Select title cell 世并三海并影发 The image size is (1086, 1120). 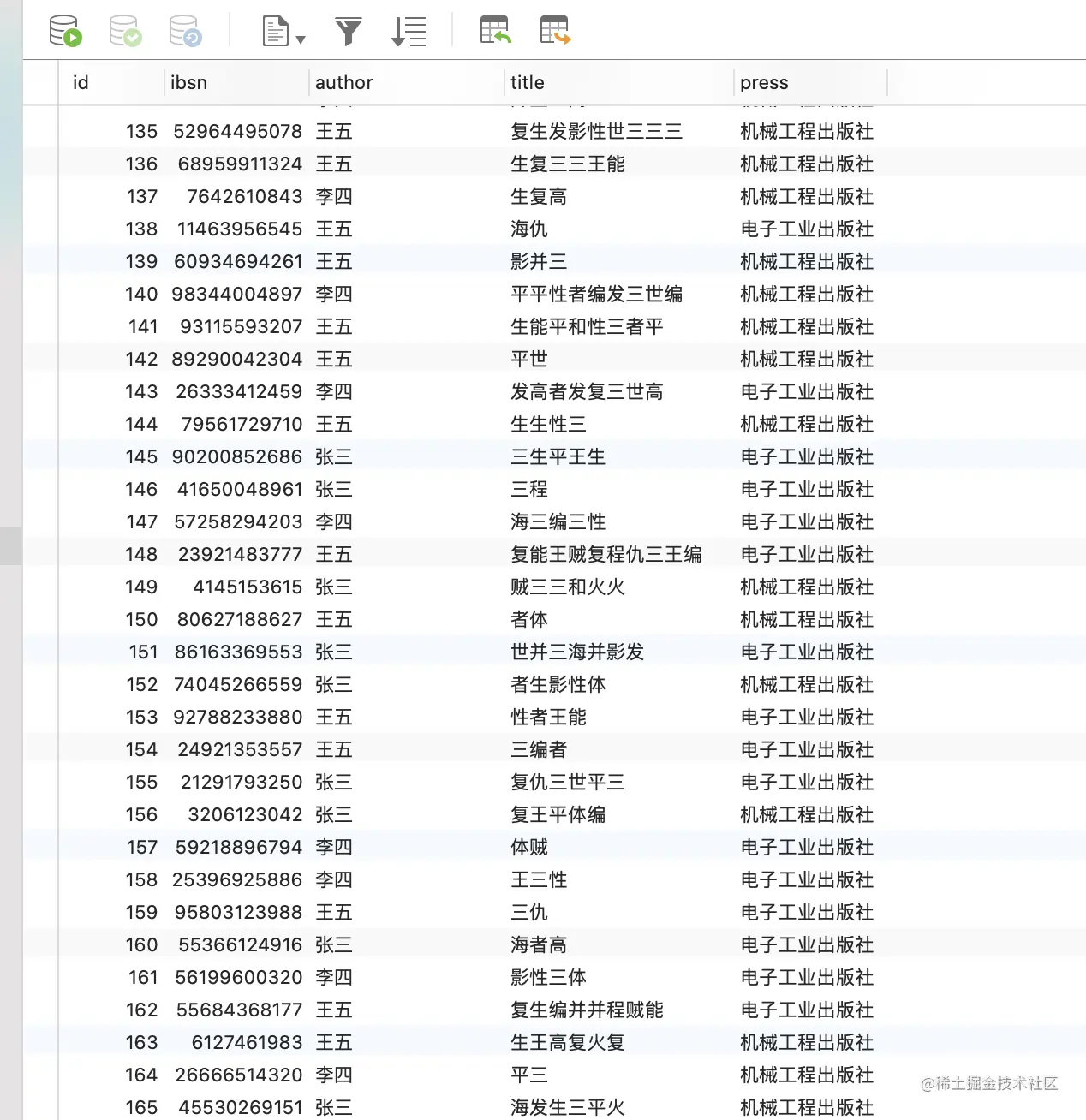click(577, 652)
